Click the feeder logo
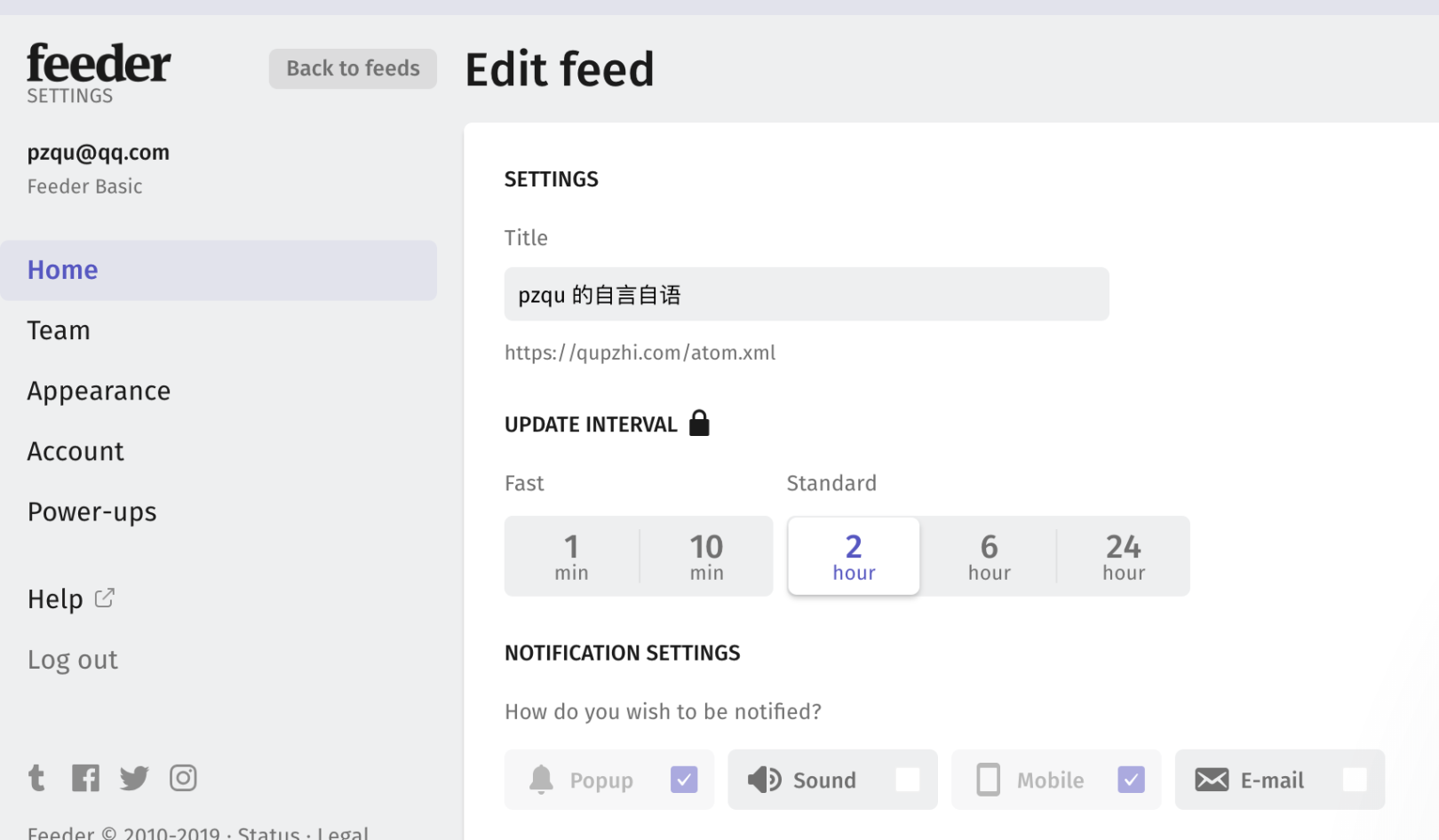1439x840 pixels. [99, 64]
